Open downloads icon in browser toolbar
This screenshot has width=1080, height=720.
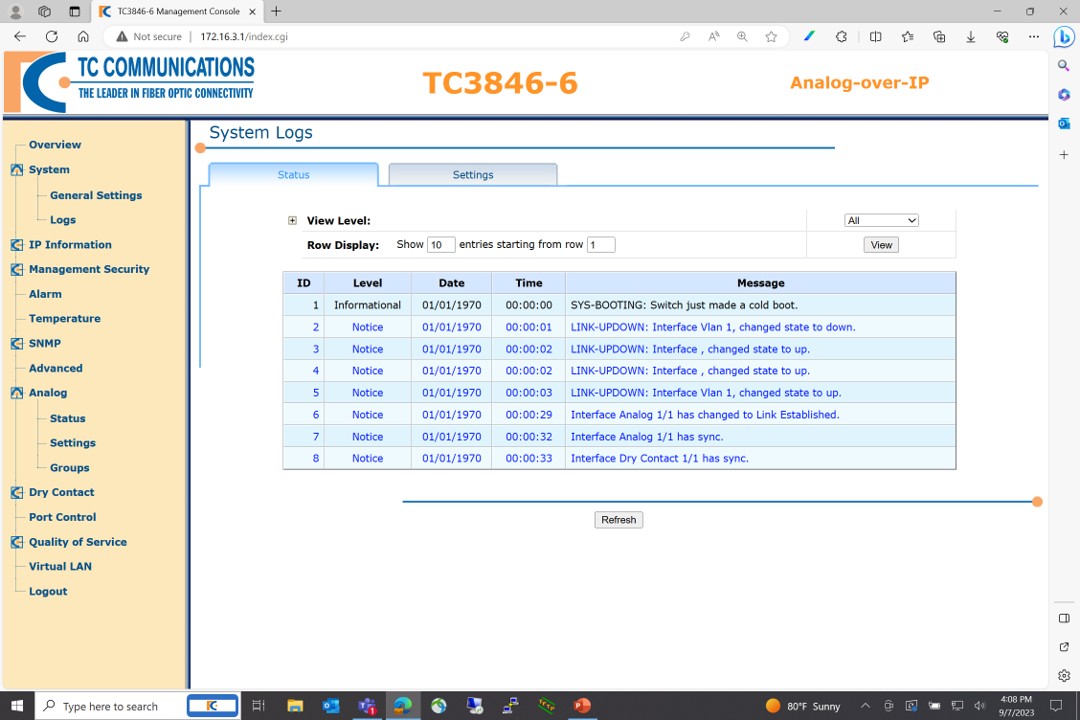pos(970,37)
